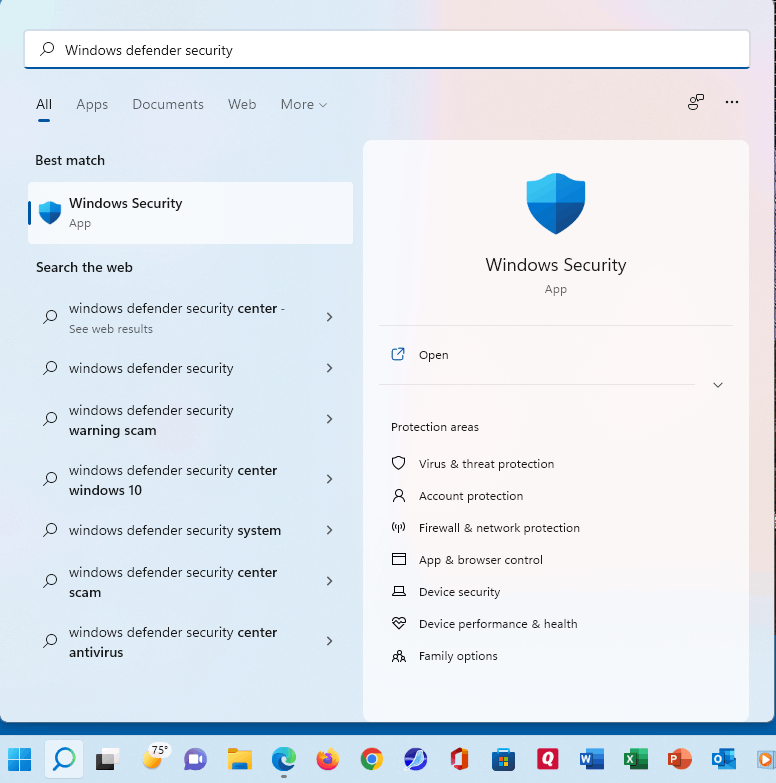
Task: Click the Search magnifier icon on taskbar
Action: pos(64,760)
